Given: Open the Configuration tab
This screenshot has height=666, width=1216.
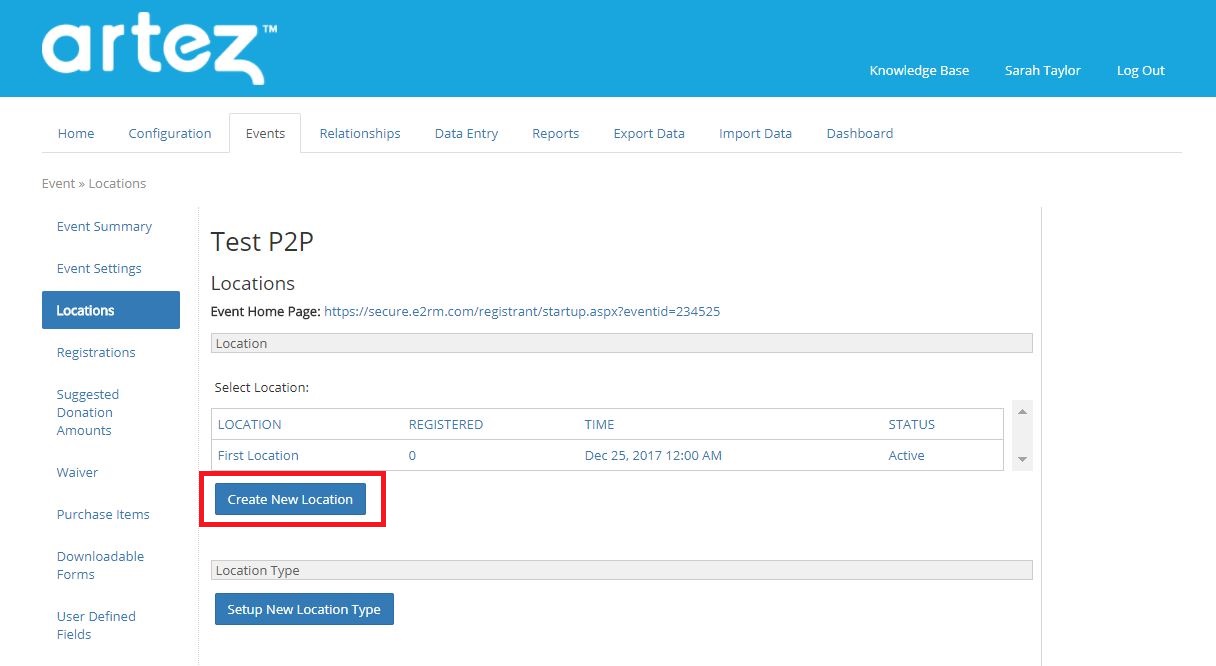Looking at the screenshot, I should 170,133.
